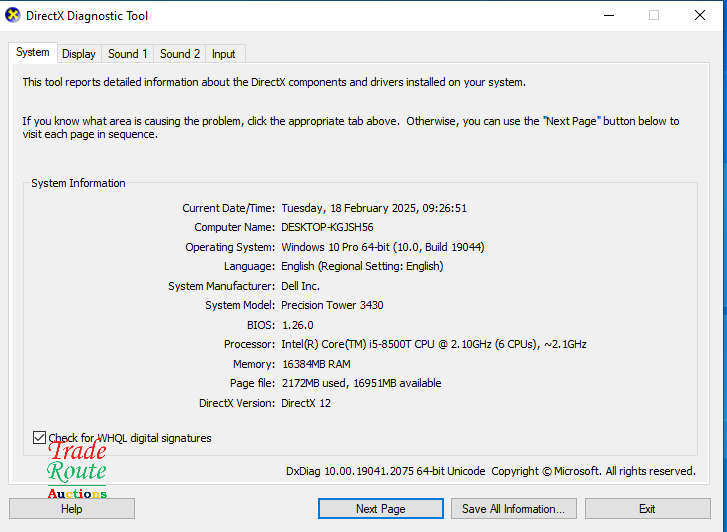Click the BIOS label

pos(261,325)
